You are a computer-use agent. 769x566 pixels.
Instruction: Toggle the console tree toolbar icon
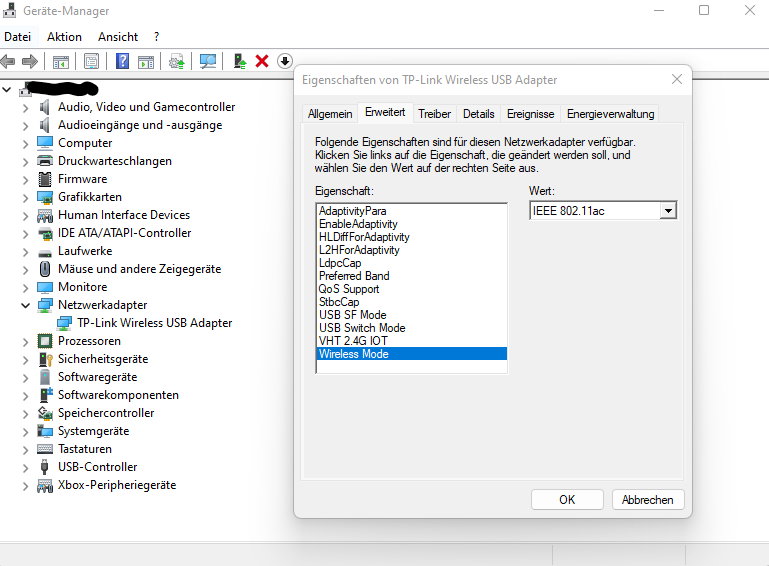coord(61,61)
